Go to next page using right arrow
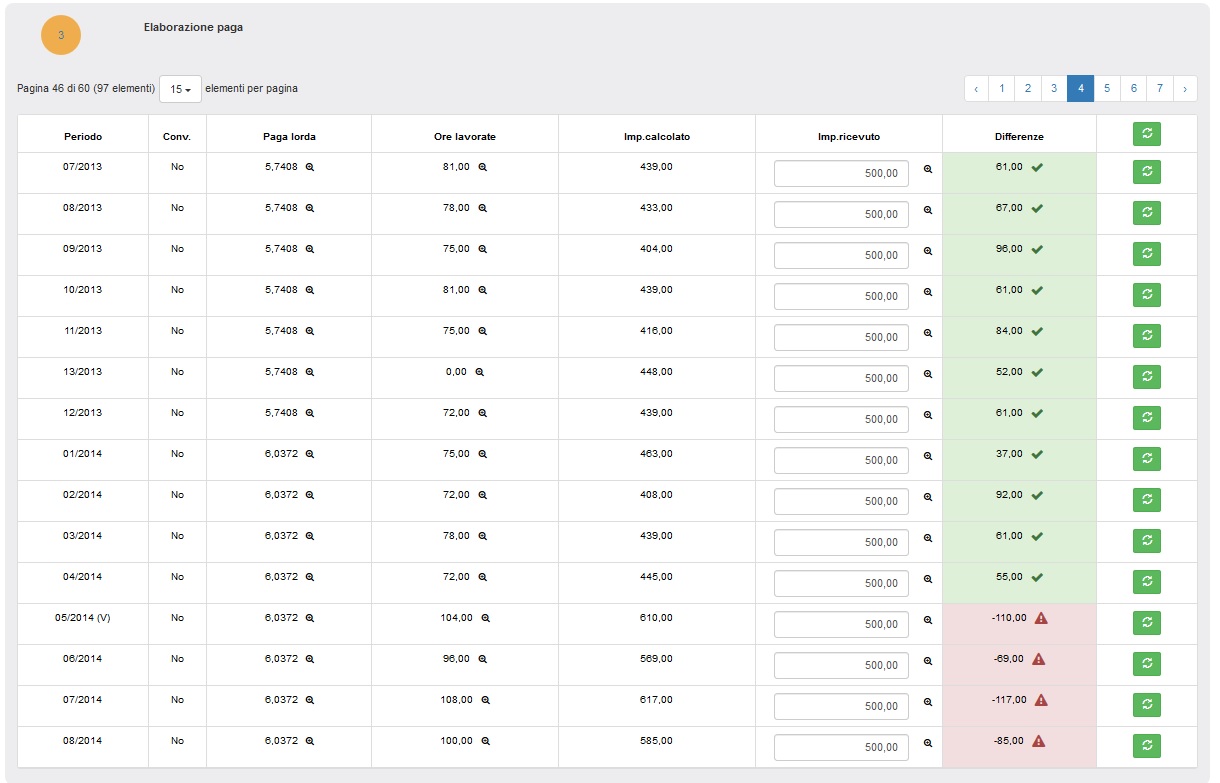Viewport: 1220px width, 783px height. point(1185,89)
